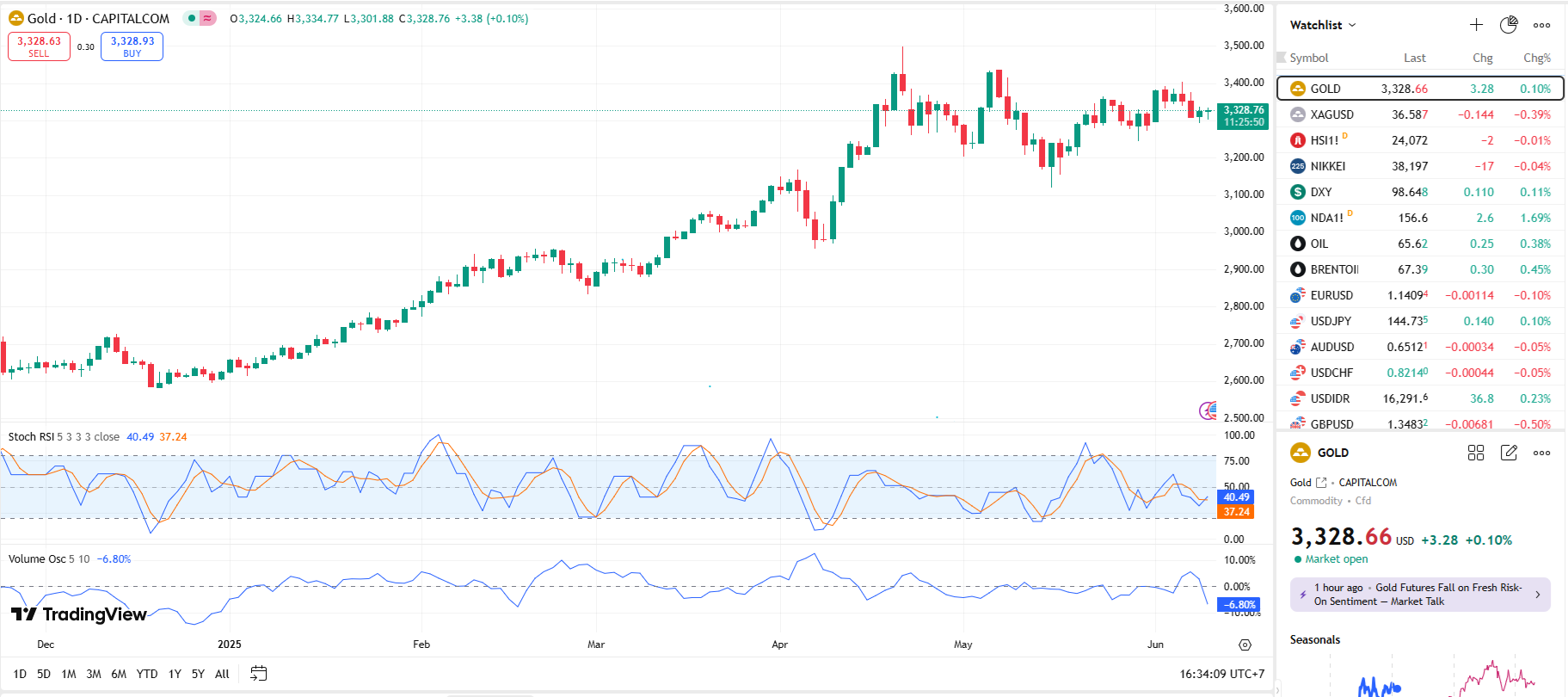Open the watchlist three-dots menu
Viewport: 1568px width, 697px height.
(1541, 25)
